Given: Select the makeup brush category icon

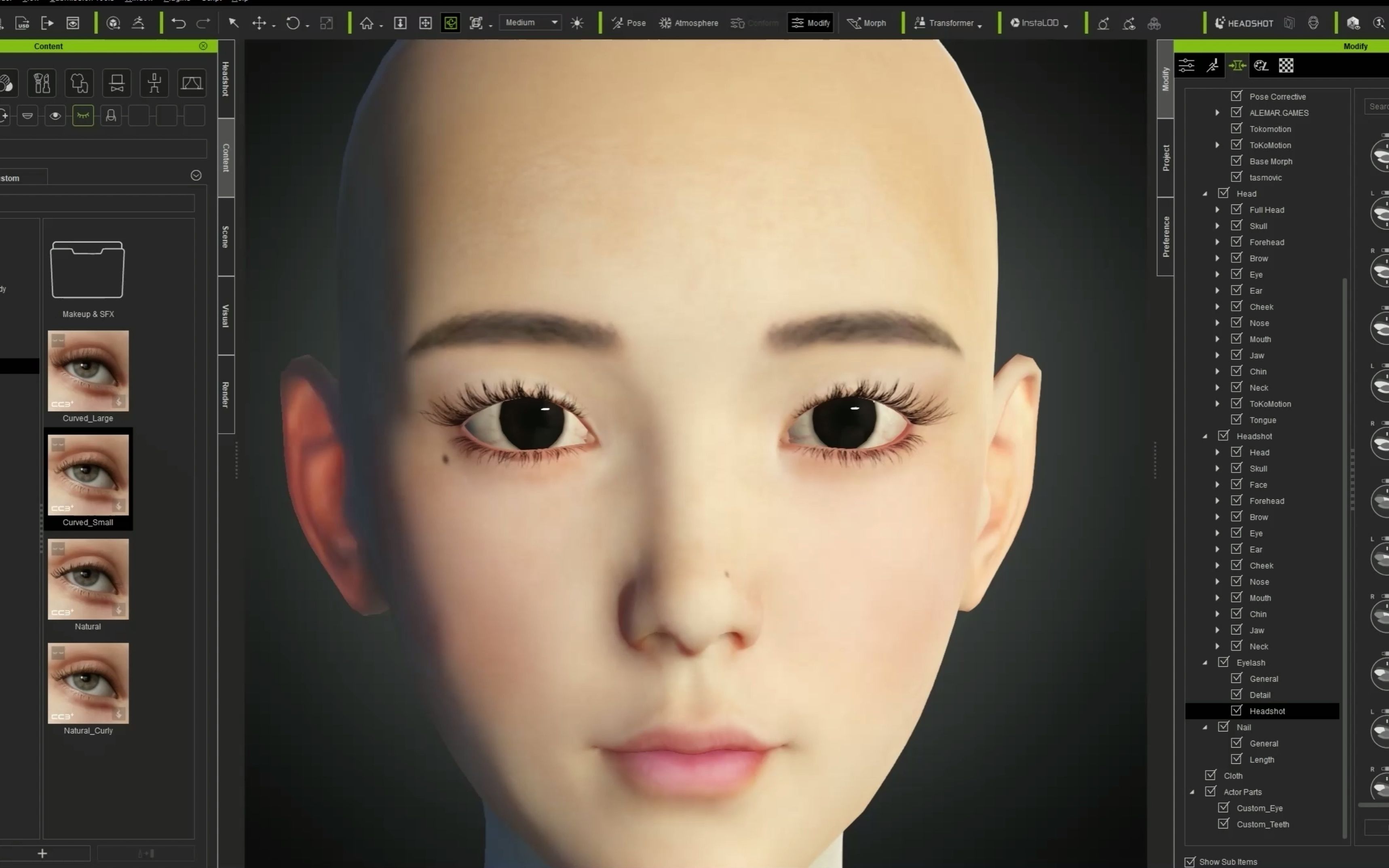Looking at the screenshot, I should tap(41, 83).
